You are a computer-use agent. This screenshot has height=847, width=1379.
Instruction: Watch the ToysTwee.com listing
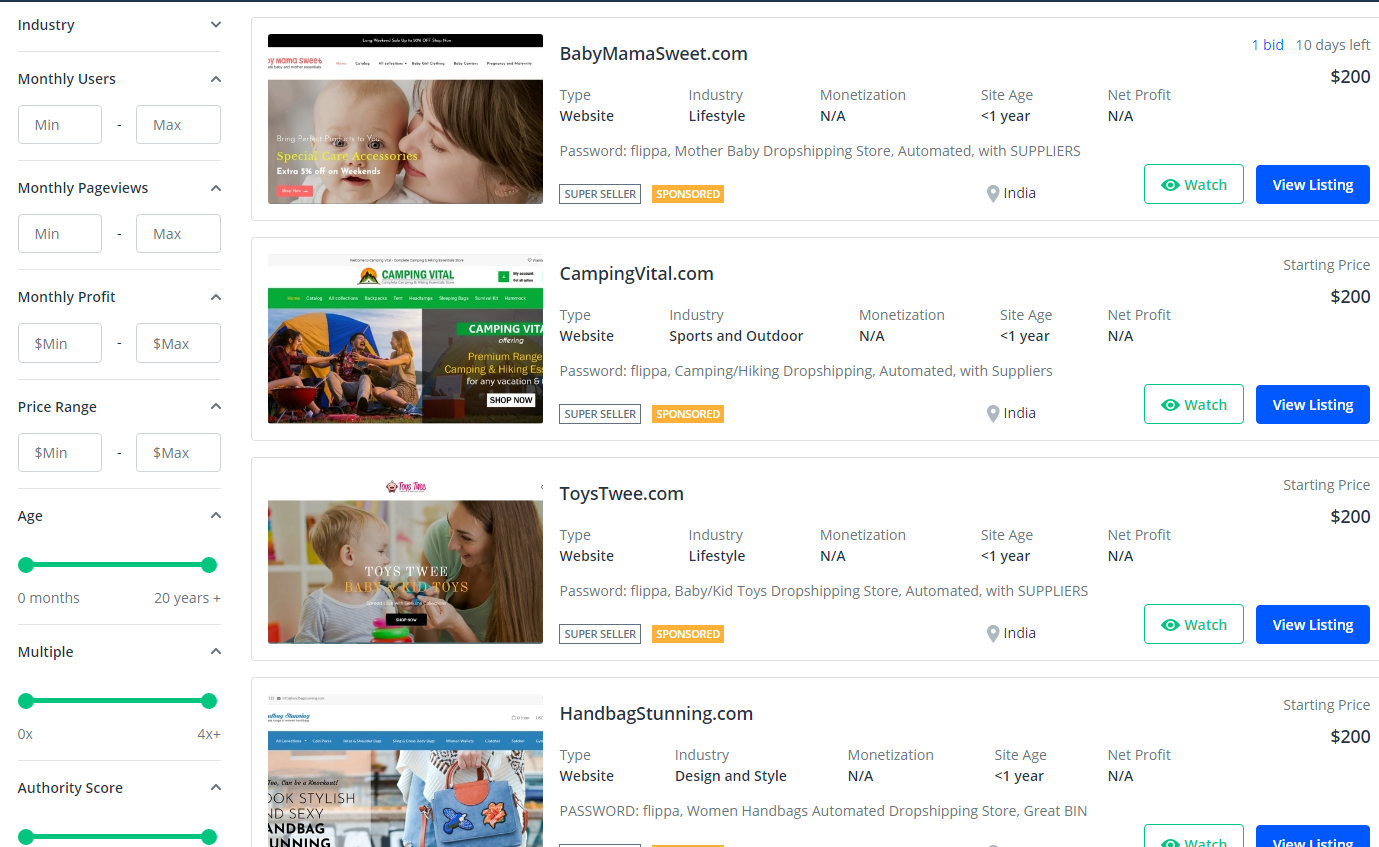pyautogui.click(x=1194, y=624)
